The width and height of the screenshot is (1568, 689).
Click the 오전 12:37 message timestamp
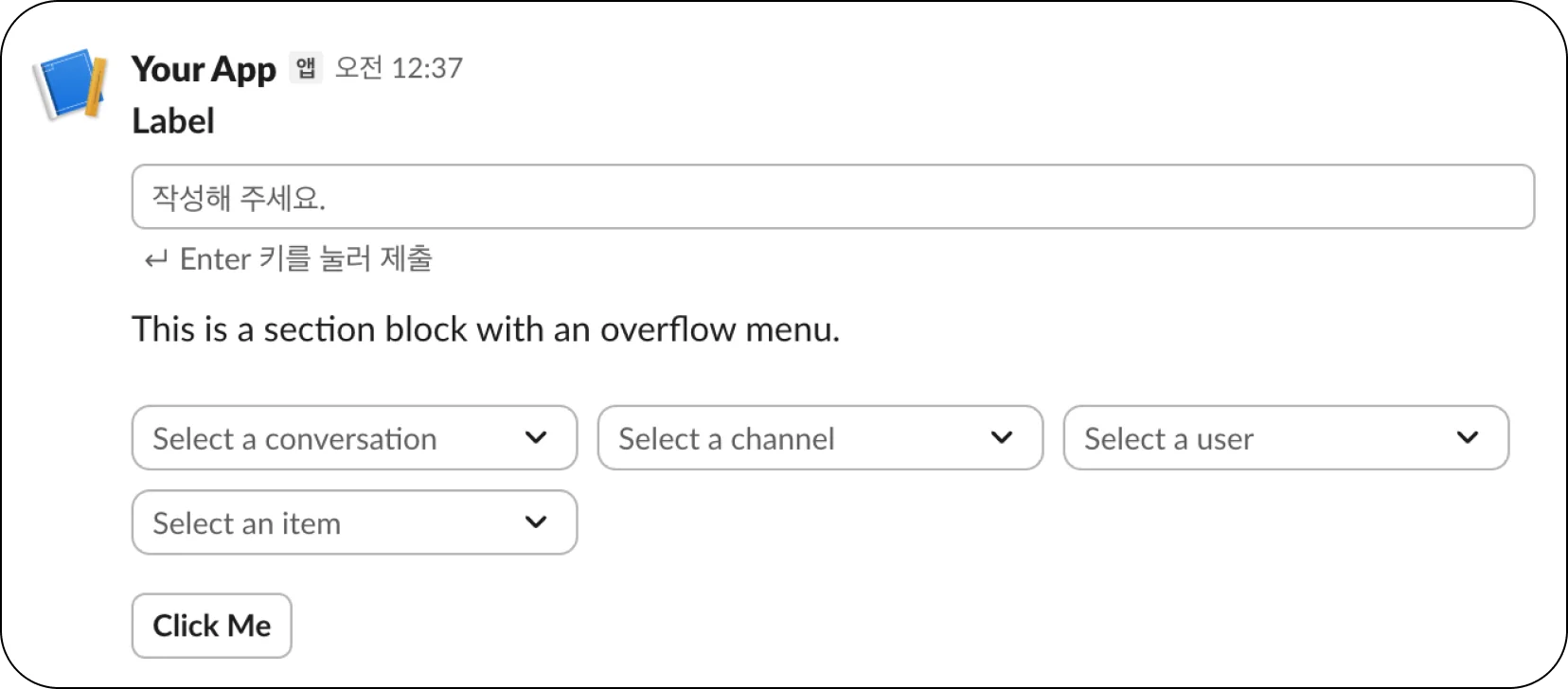pyautogui.click(x=399, y=68)
